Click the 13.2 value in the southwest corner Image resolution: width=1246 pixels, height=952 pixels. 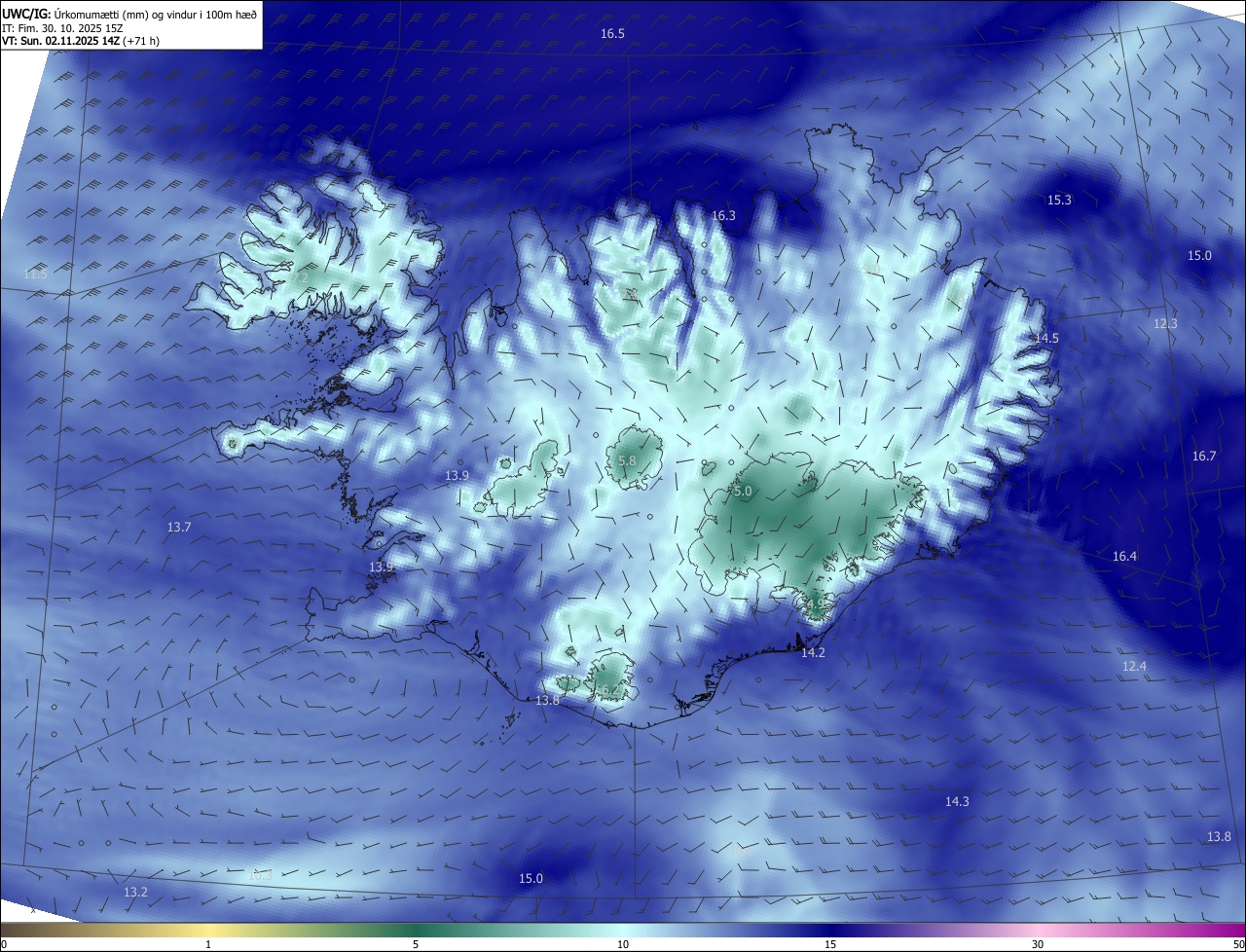pyautogui.click(x=135, y=892)
